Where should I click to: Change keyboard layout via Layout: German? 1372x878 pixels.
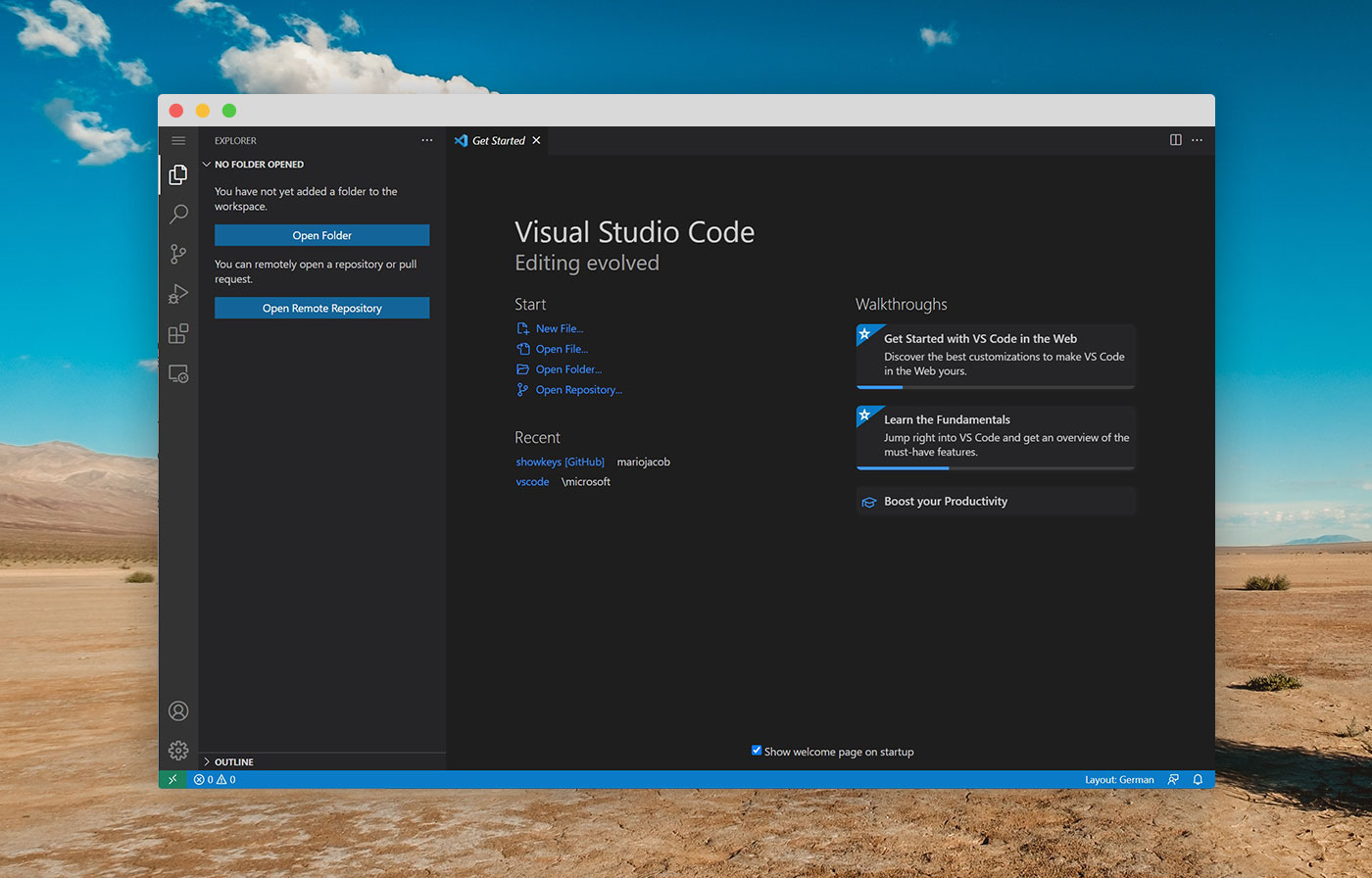click(x=1119, y=779)
